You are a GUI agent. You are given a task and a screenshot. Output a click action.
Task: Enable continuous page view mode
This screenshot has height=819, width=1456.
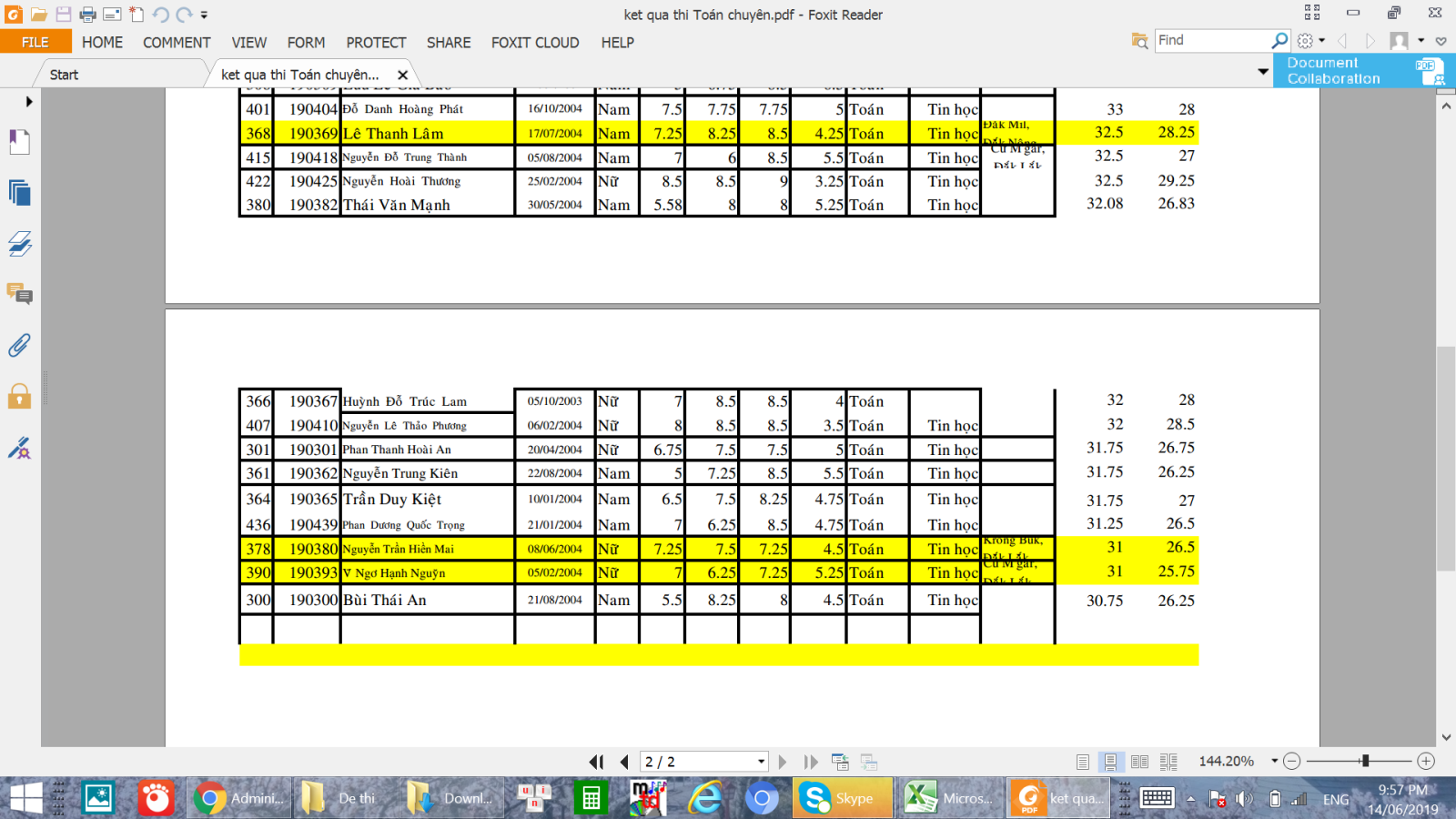pyautogui.click(x=1110, y=762)
